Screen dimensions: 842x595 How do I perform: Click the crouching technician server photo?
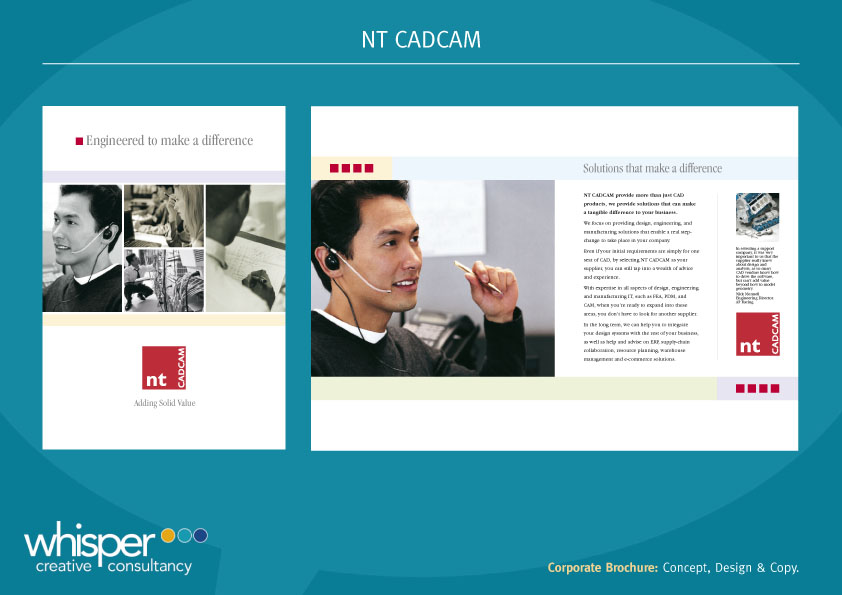tap(164, 280)
